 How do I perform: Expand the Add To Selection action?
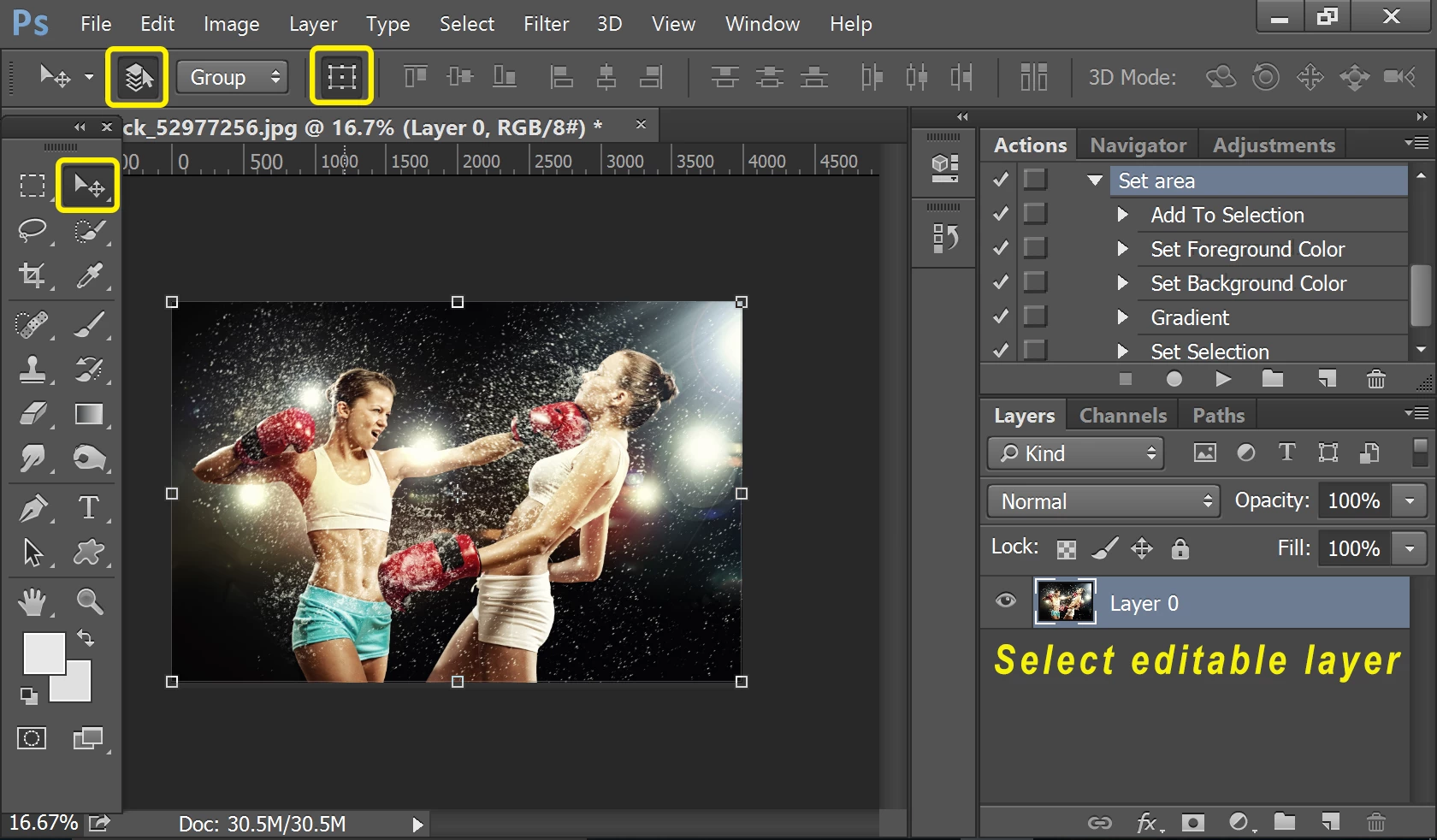(1122, 215)
